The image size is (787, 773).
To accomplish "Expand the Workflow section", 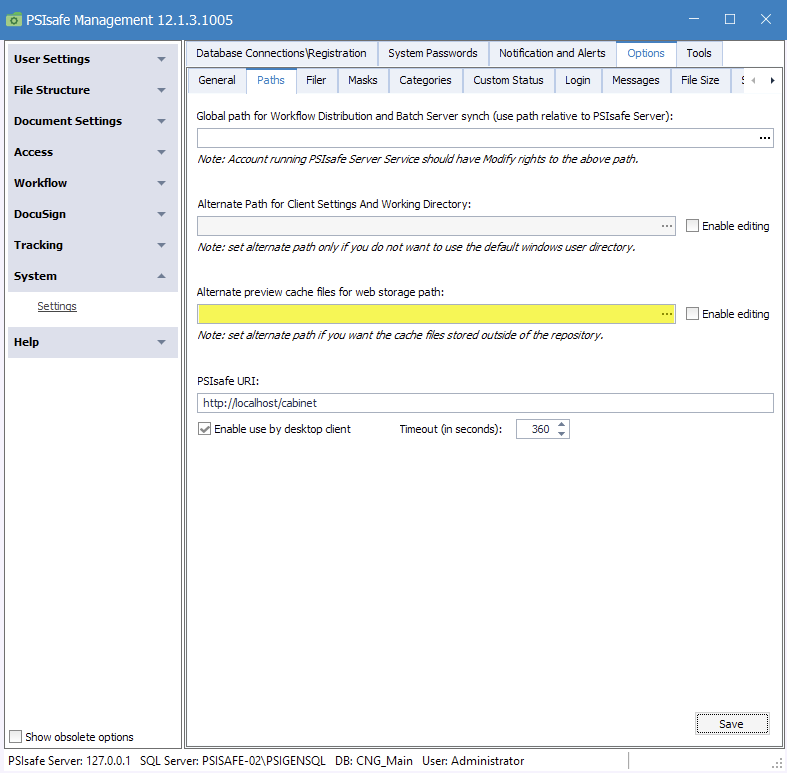I will click(x=93, y=183).
